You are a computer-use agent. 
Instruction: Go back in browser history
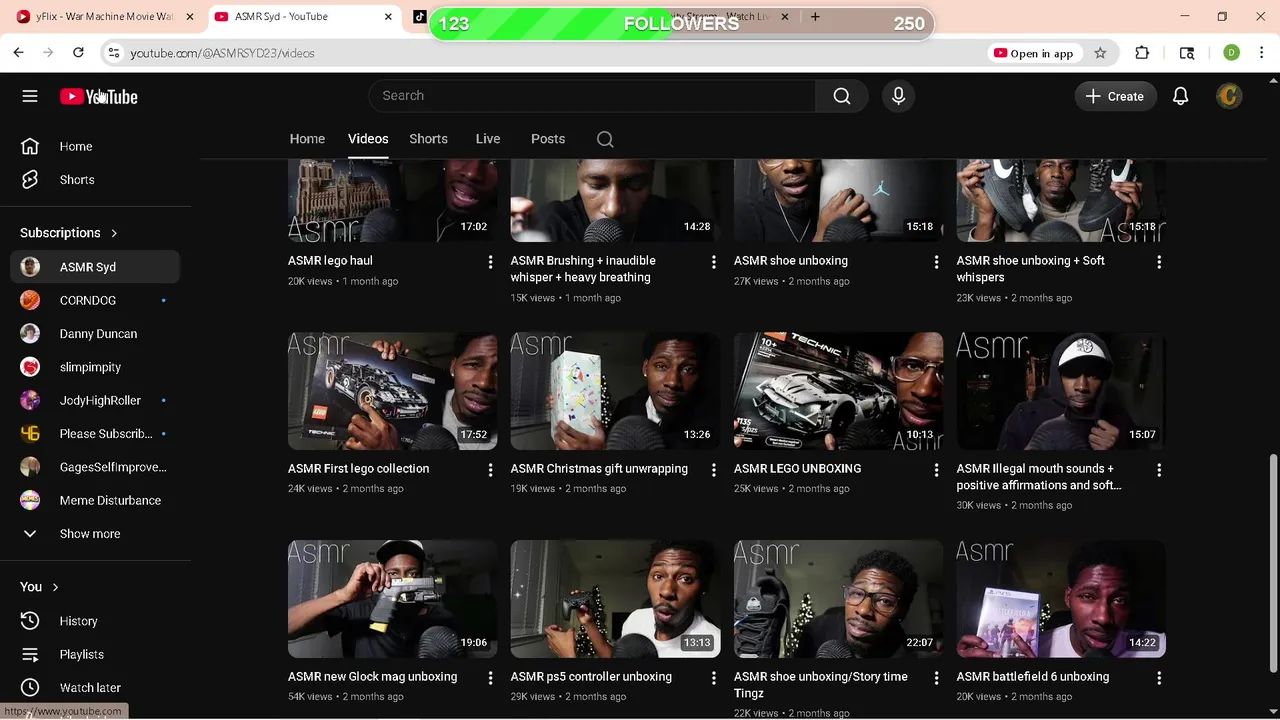(19, 53)
